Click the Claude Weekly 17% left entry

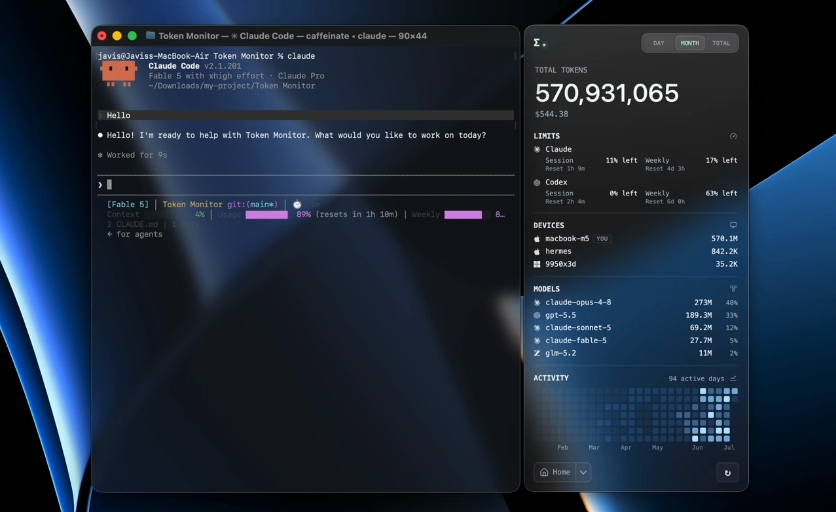coord(691,164)
